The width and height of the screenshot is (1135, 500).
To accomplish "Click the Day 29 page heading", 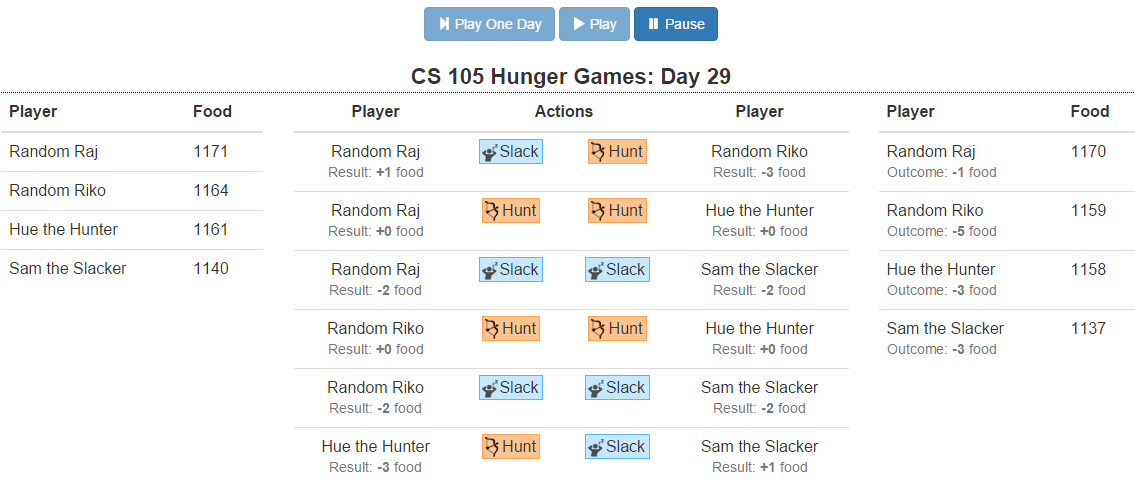I will pyautogui.click(x=571, y=77).
